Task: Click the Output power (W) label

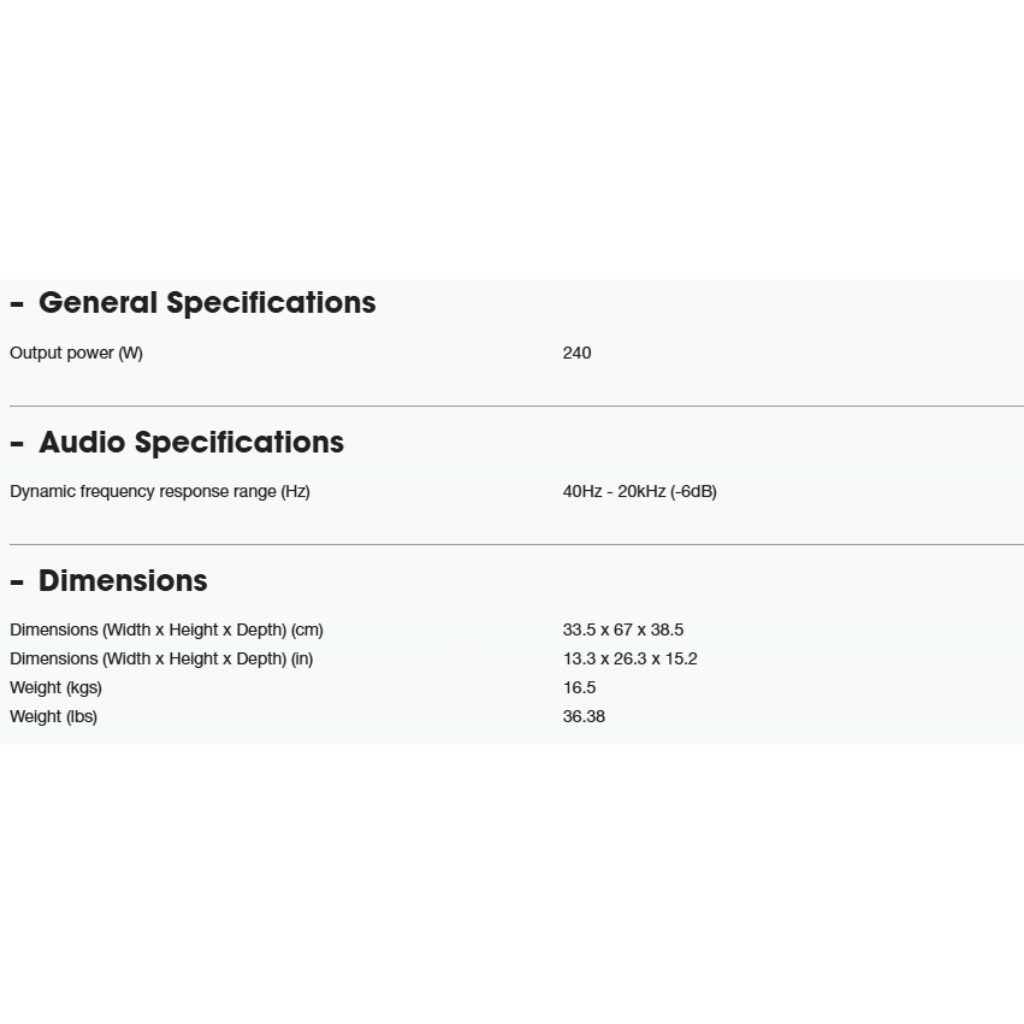Action: tap(76, 353)
